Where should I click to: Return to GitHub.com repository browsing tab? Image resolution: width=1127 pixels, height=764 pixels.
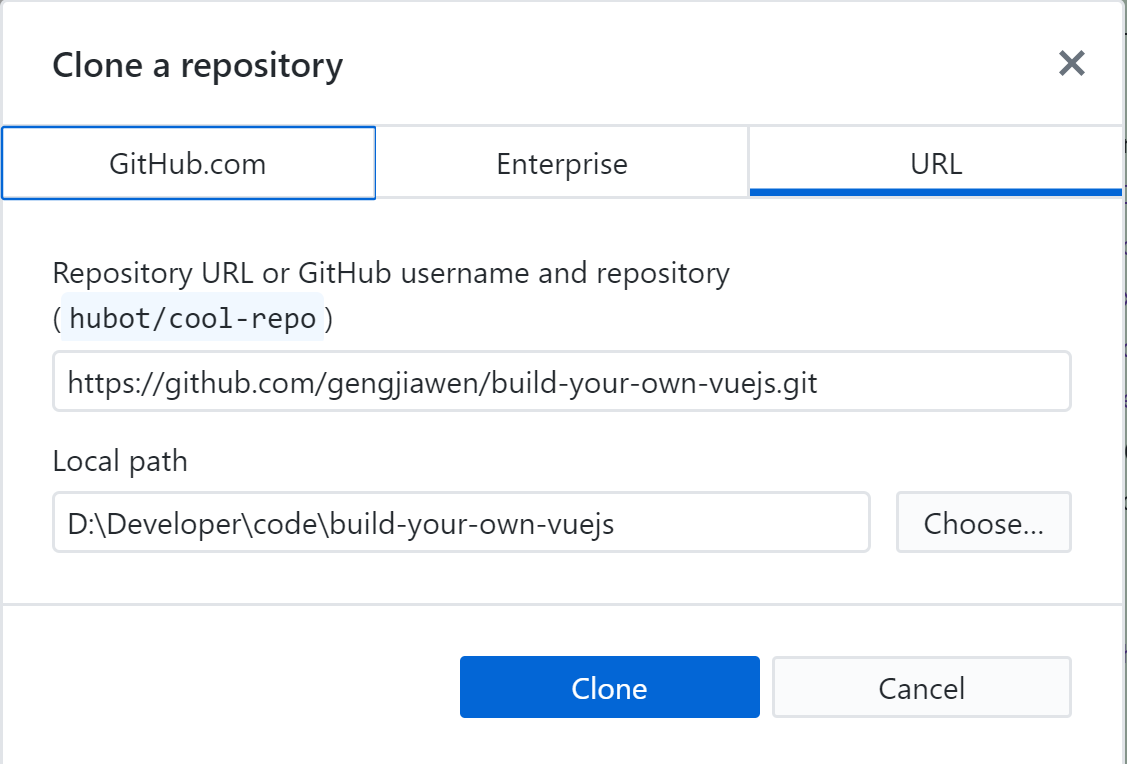187,163
